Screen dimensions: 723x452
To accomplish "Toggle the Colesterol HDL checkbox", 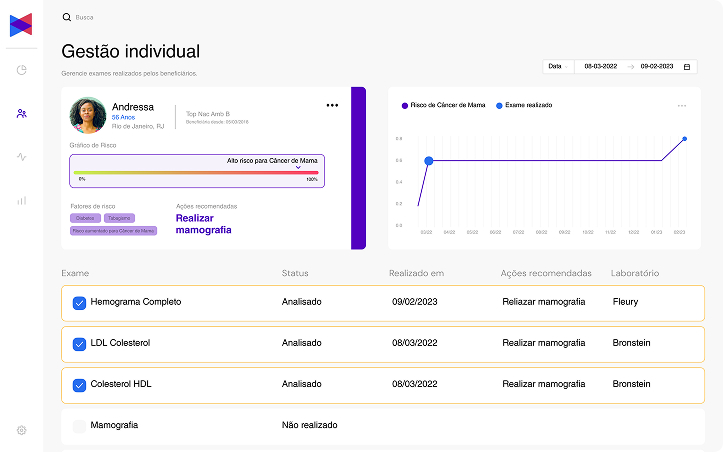I will pyautogui.click(x=80, y=385).
